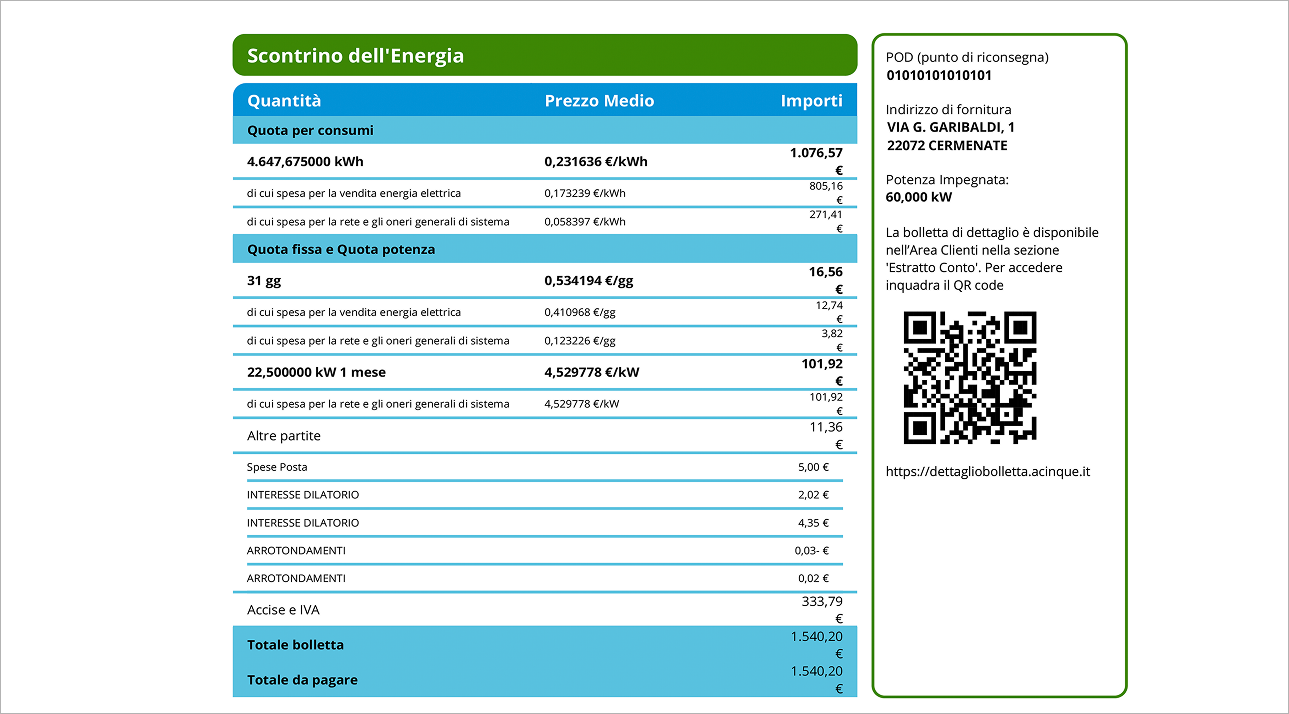Select the Accise e IVA row
This screenshot has width=1289, height=714.
tap(545, 609)
